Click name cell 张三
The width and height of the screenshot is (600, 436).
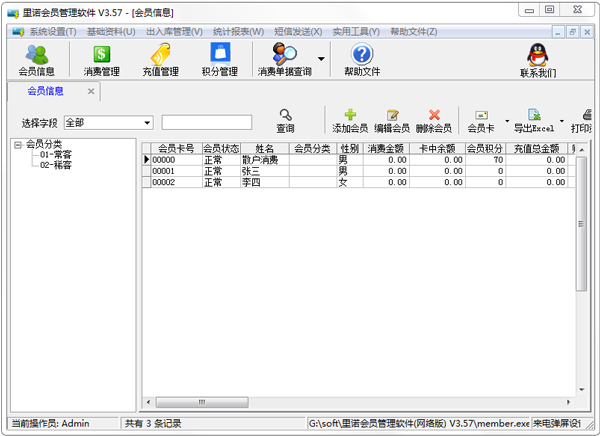(x=264, y=171)
